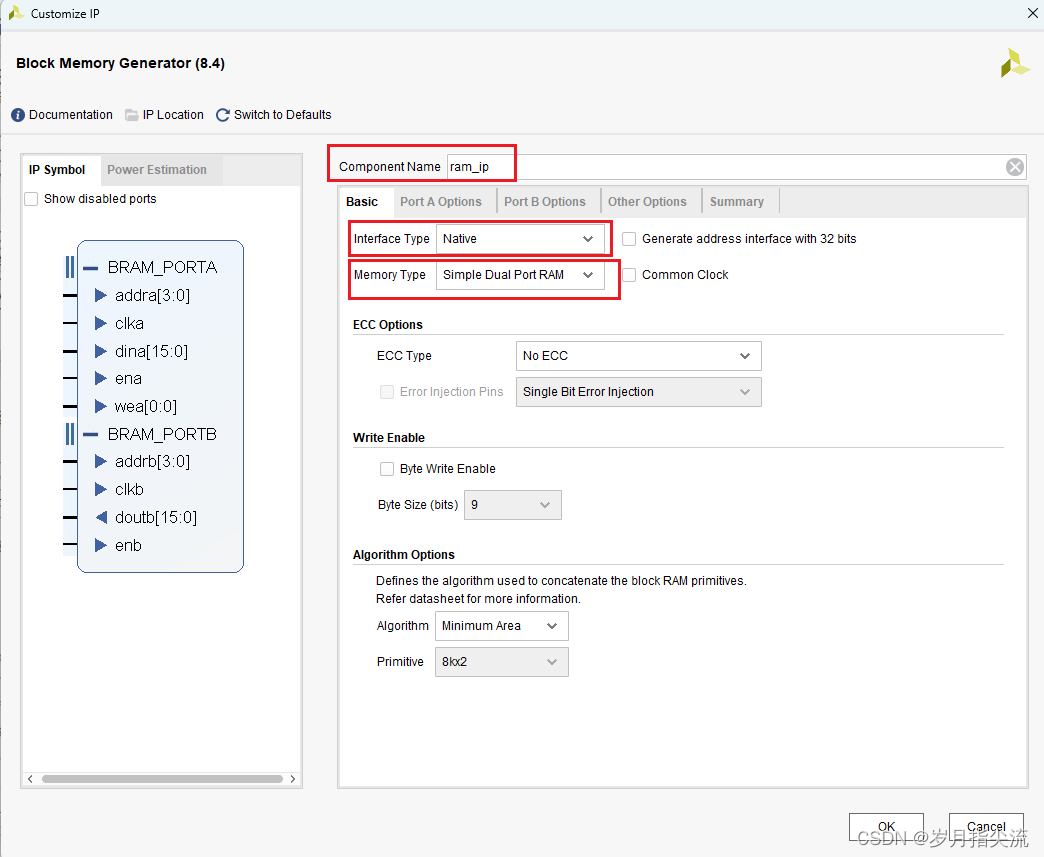Image resolution: width=1044 pixels, height=857 pixels.
Task: Click the Vivado logo in title bar
Action: click(16, 13)
